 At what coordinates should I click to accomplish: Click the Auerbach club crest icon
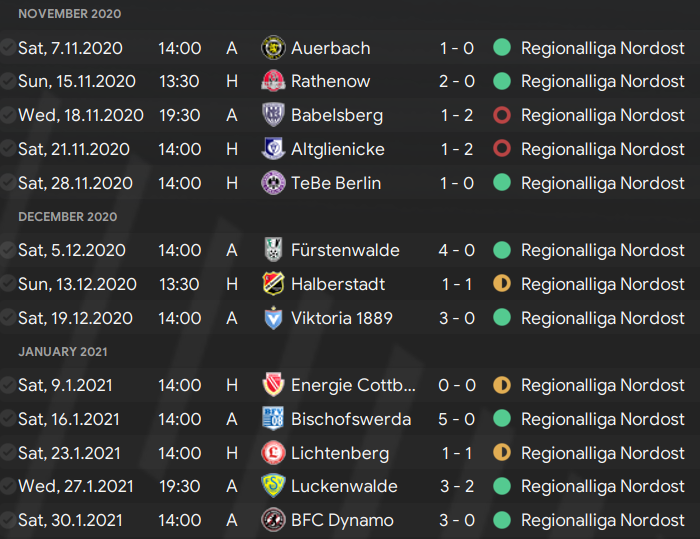(273, 48)
